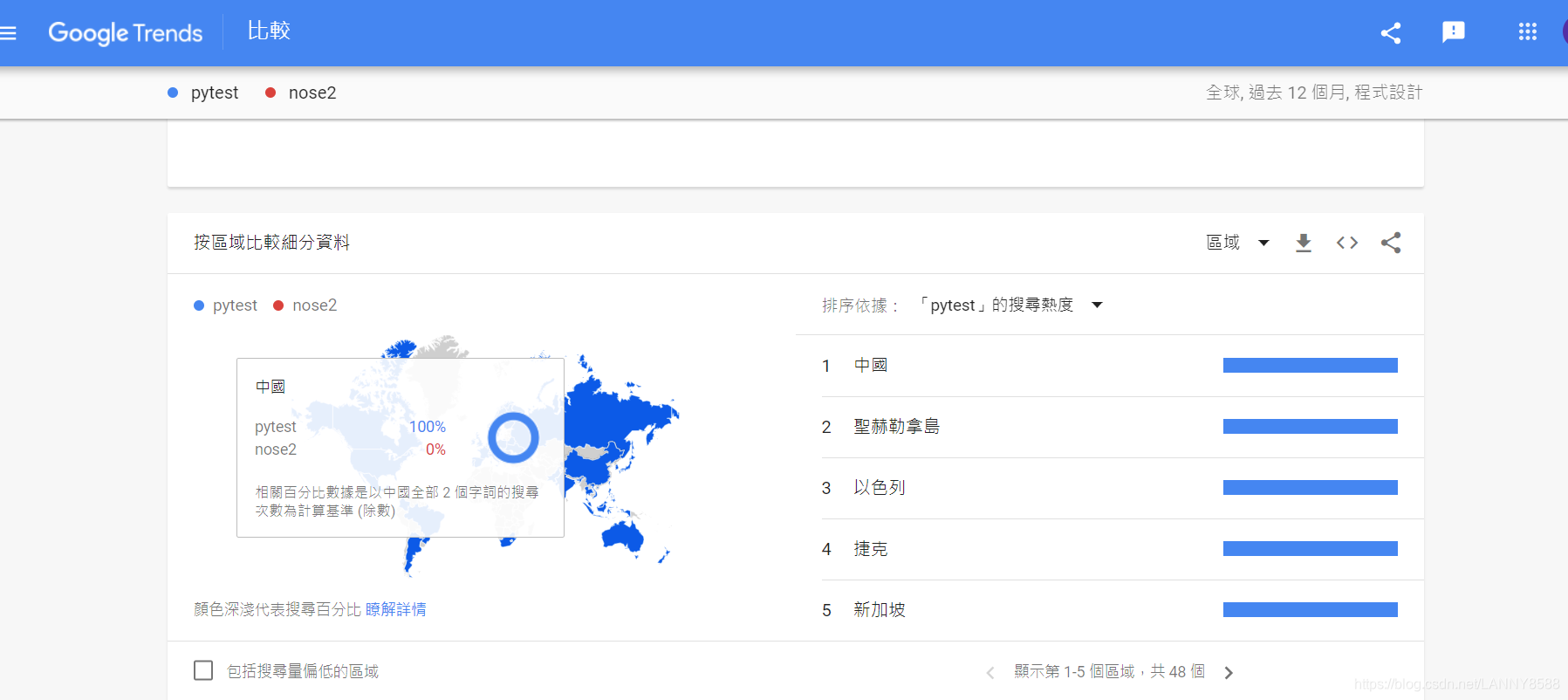Select 新加坡 row in region ranking

click(x=879, y=610)
